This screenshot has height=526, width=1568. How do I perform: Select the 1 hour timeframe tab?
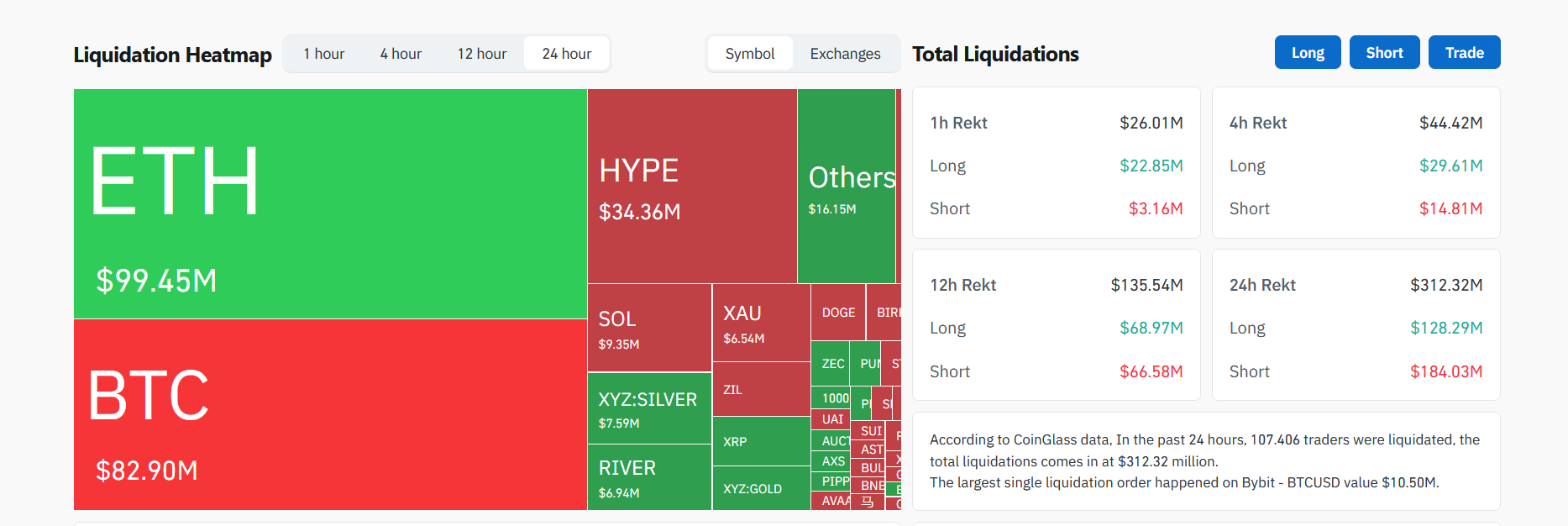click(x=324, y=54)
